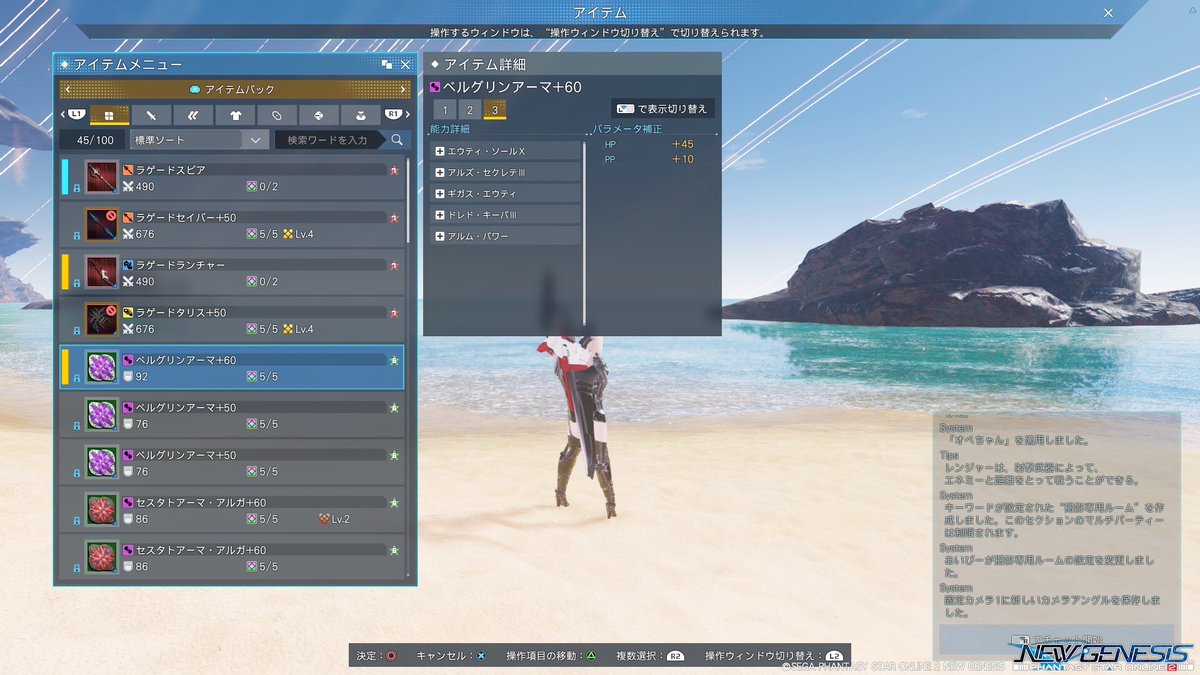Toggle lock icon on ラゲードセイバー+50 row

76,234
